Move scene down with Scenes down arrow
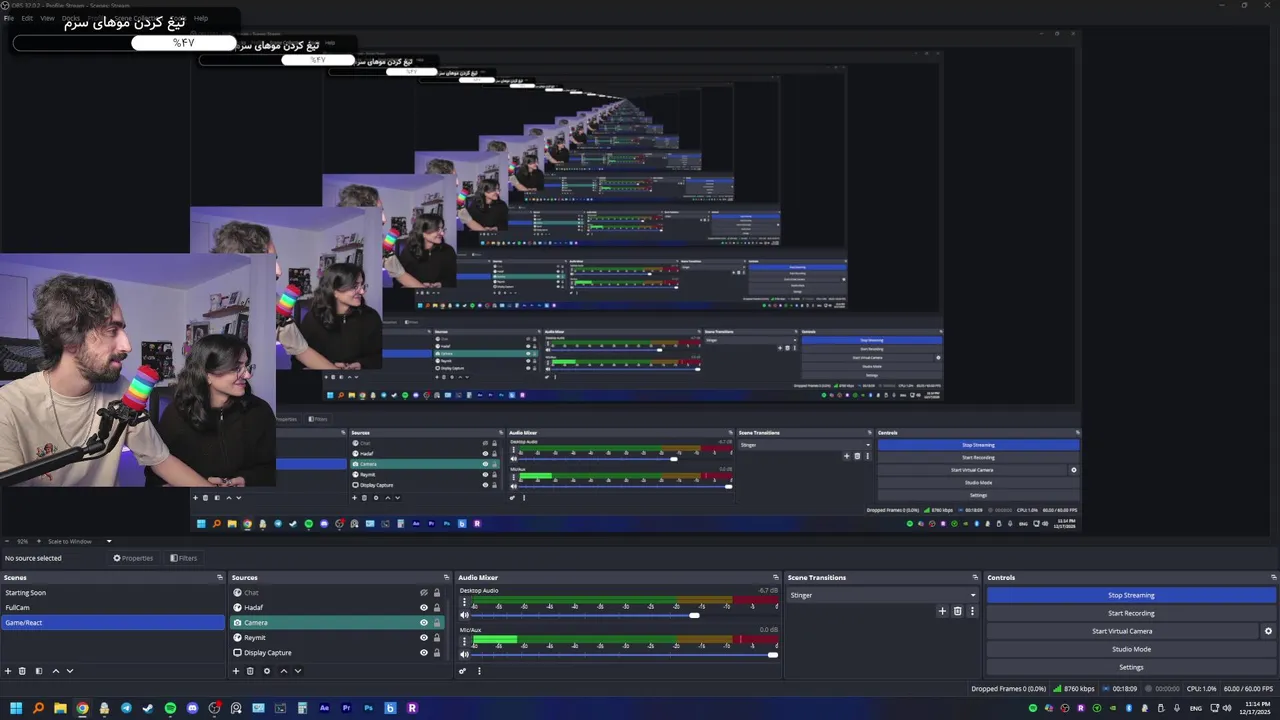This screenshot has width=1280, height=720. [70, 671]
